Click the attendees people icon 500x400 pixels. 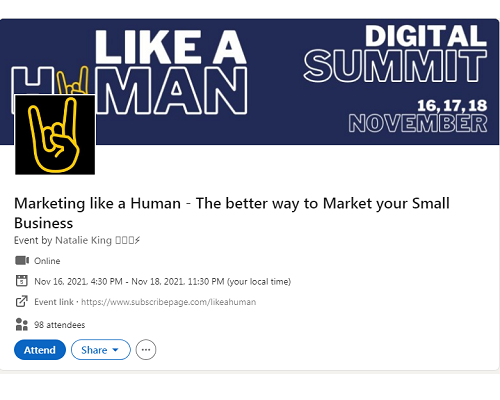(22, 324)
